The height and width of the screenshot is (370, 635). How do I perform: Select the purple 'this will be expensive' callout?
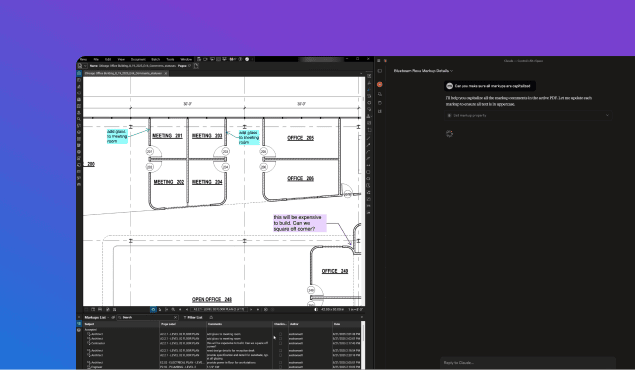[x=300, y=223]
